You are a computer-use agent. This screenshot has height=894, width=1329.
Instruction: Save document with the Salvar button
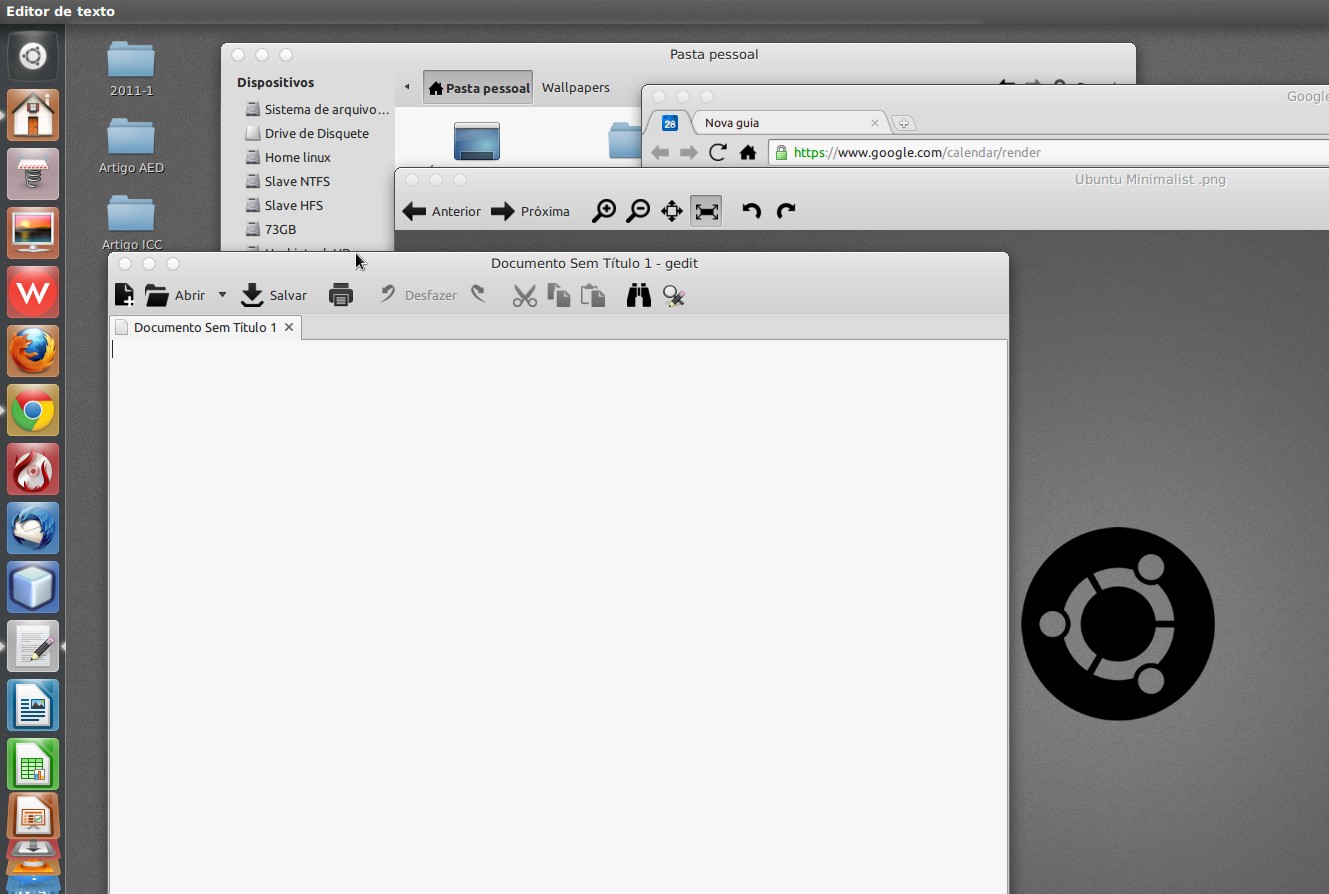(x=274, y=295)
